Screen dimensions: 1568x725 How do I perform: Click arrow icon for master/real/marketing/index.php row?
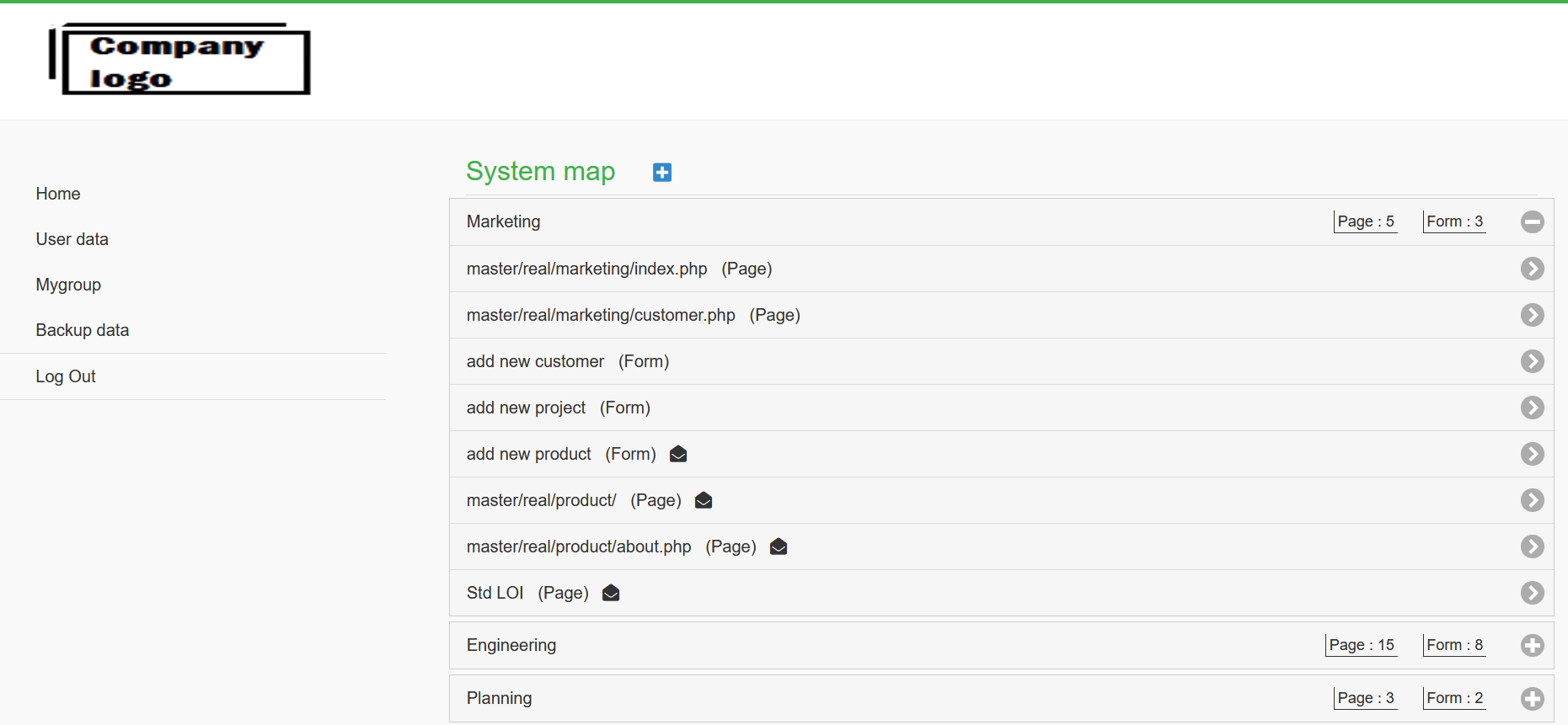click(1532, 269)
